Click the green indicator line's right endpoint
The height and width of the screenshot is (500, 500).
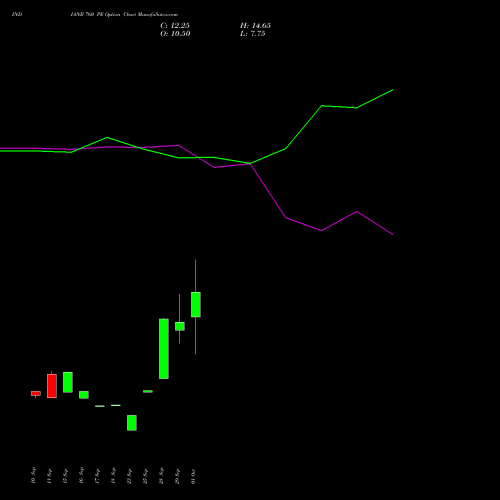pos(393,90)
